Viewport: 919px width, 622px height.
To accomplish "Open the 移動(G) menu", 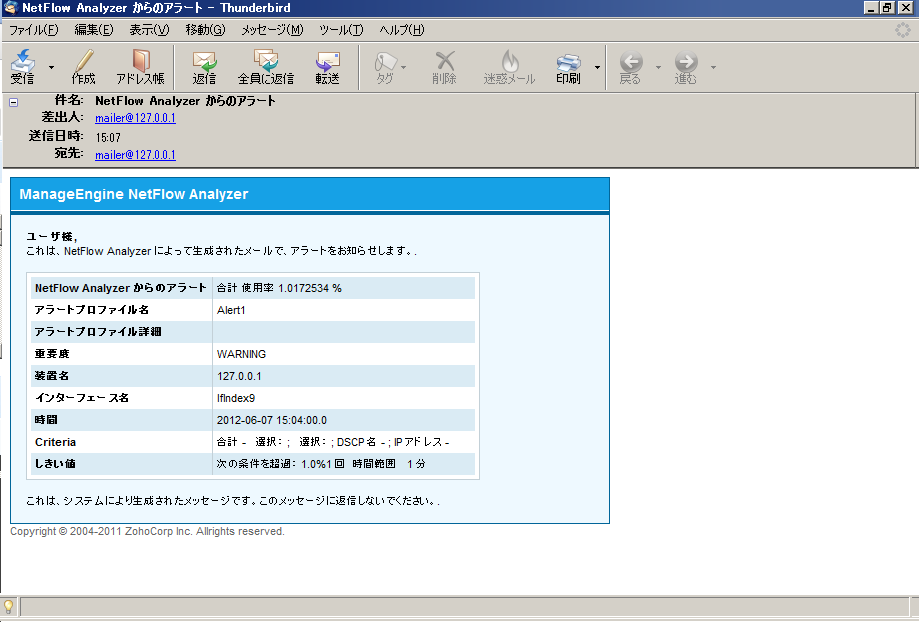I will [205, 30].
